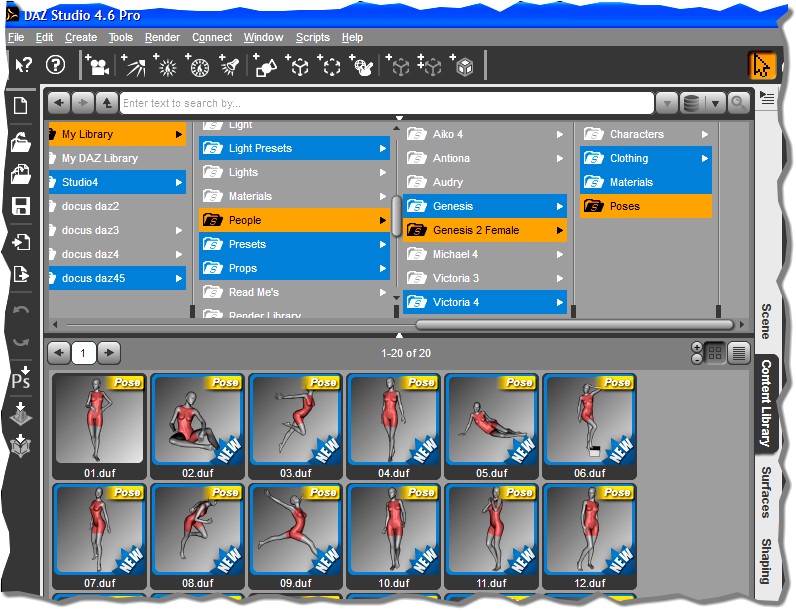The image size is (796, 611).
Task: Select the Michael 4 folder
Action: (x=485, y=254)
